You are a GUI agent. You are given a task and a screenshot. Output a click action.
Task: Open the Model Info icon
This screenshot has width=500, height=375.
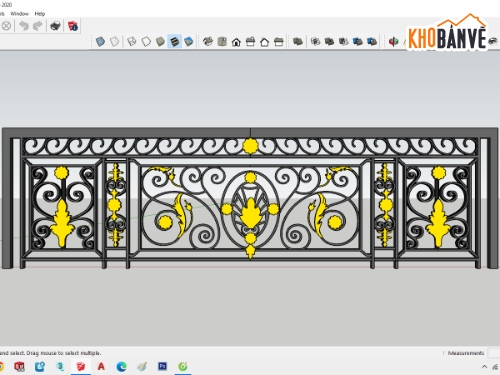click(x=73, y=26)
